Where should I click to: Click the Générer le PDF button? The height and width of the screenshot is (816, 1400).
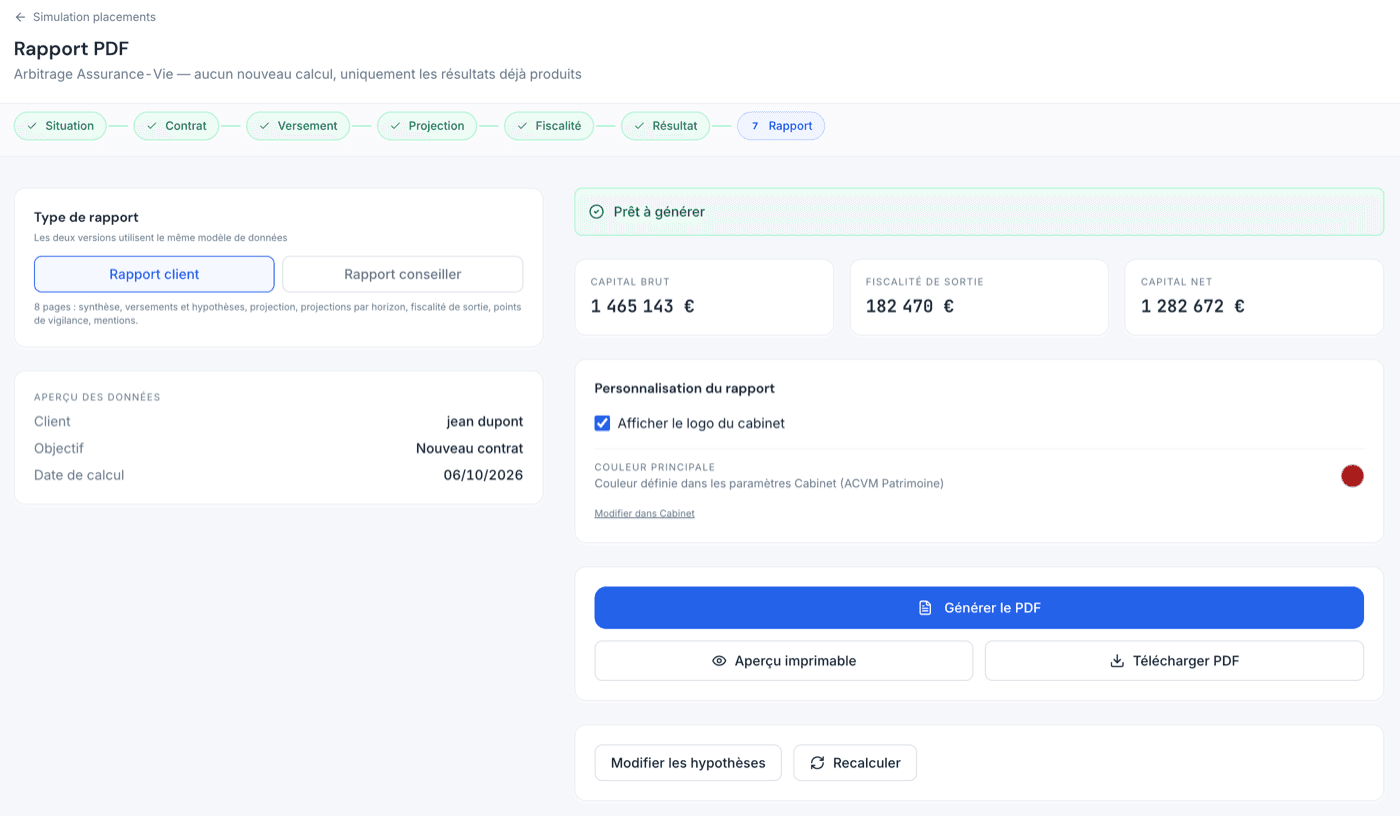[979, 608]
